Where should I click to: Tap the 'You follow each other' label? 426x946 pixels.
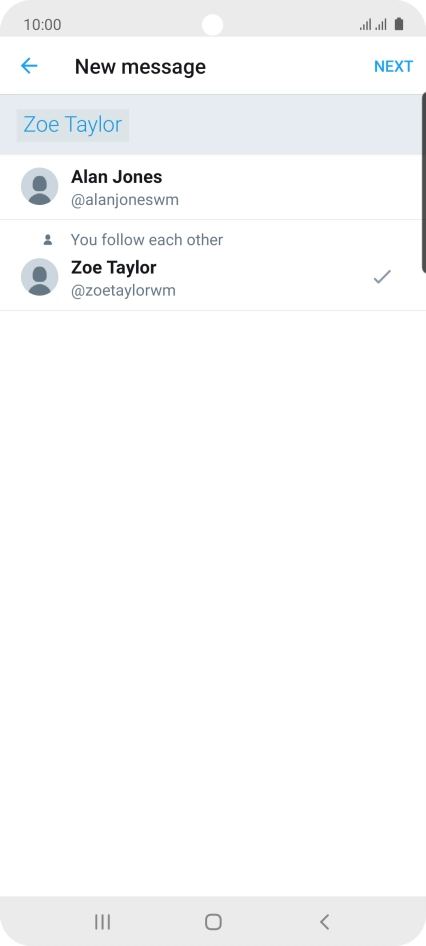tap(147, 240)
